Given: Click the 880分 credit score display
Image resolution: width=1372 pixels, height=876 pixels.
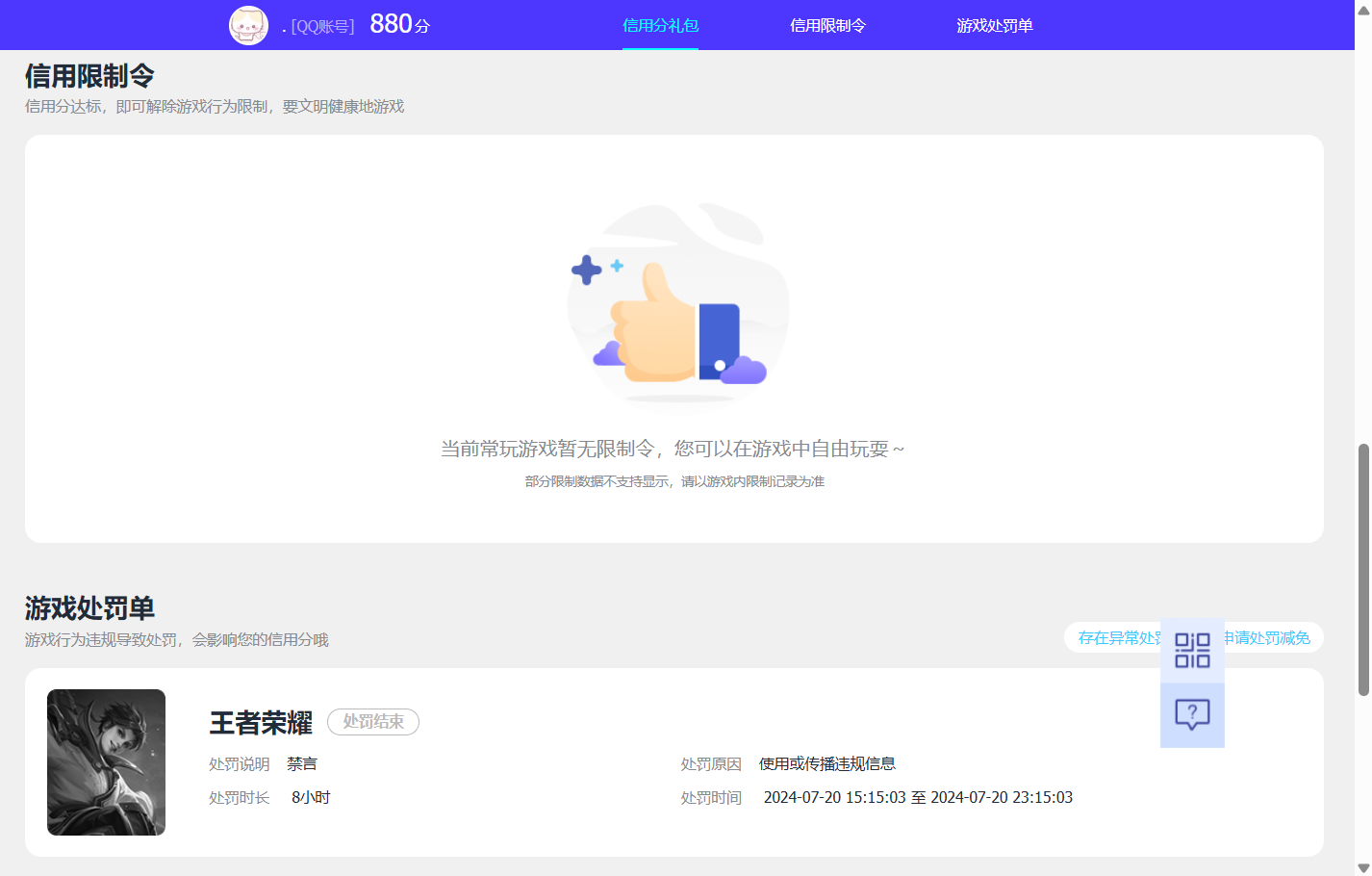Looking at the screenshot, I should (x=396, y=23).
